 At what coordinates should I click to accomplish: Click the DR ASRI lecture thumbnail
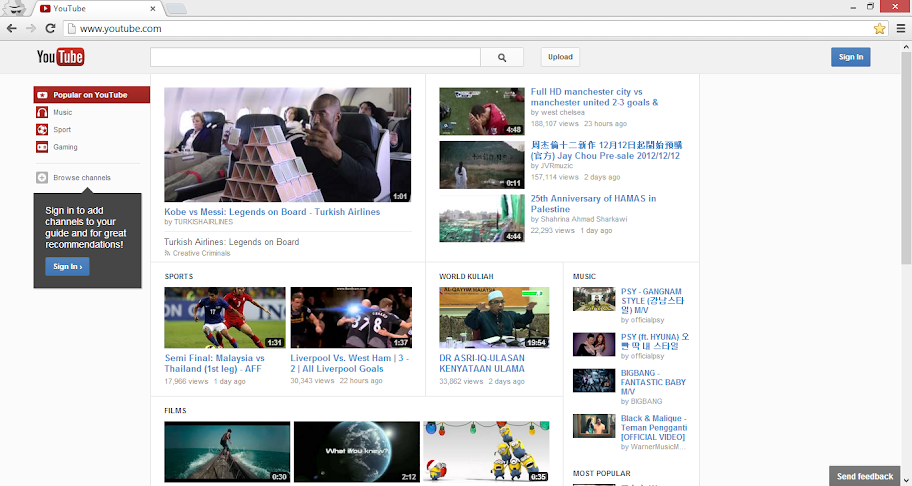tap(494, 317)
